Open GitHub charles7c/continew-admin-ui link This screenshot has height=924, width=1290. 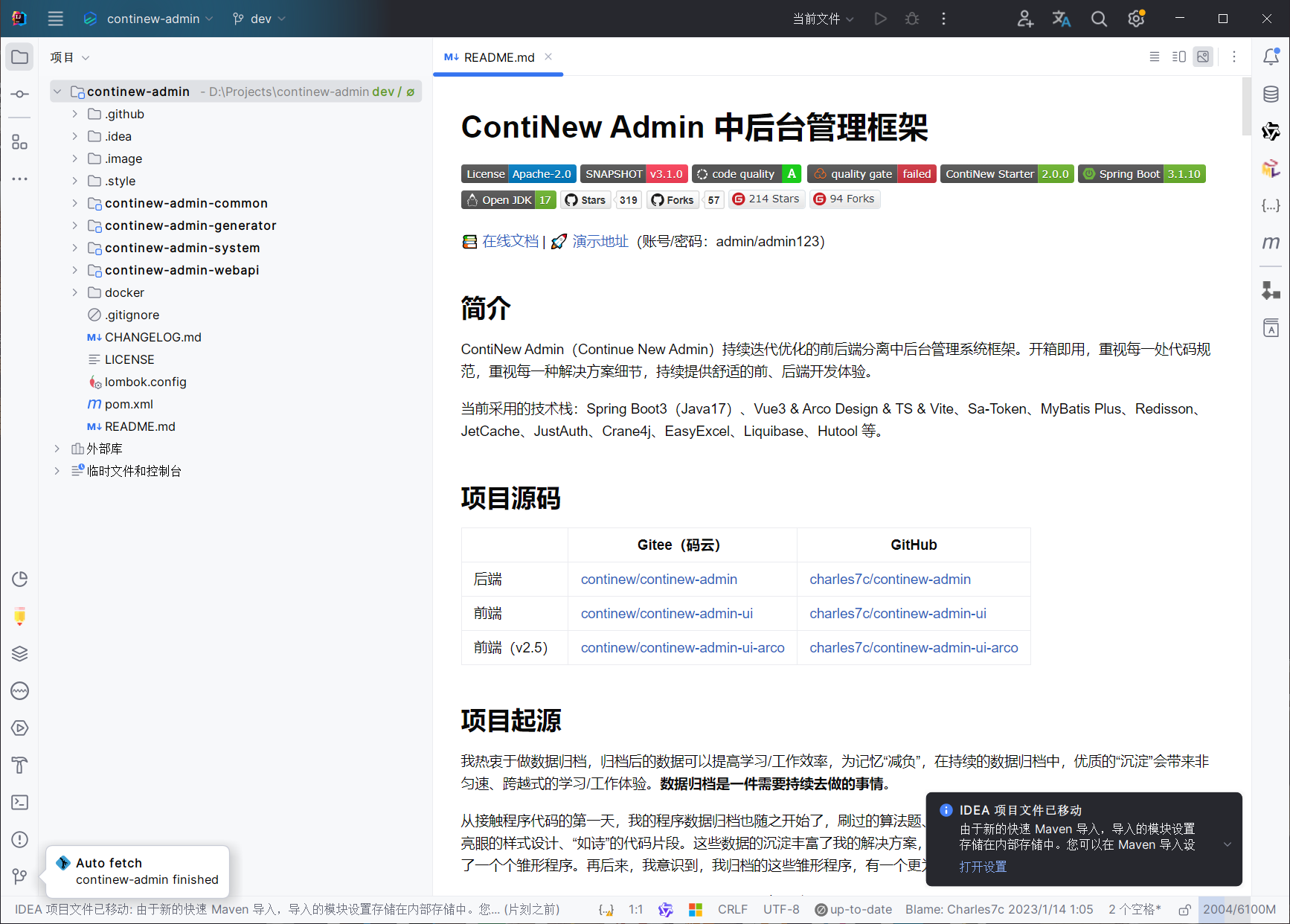(x=898, y=613)
